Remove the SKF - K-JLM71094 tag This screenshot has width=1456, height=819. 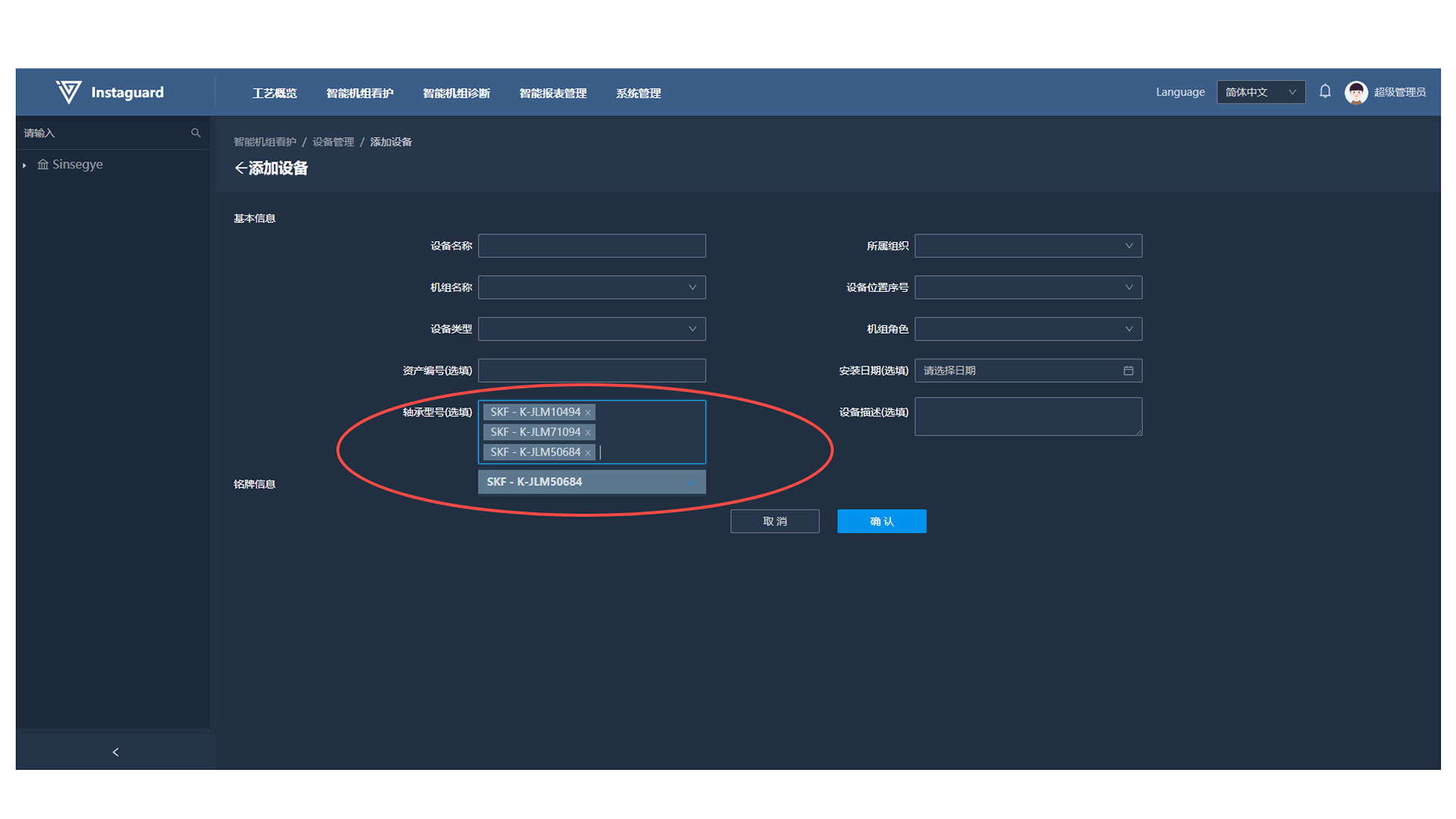588,432
